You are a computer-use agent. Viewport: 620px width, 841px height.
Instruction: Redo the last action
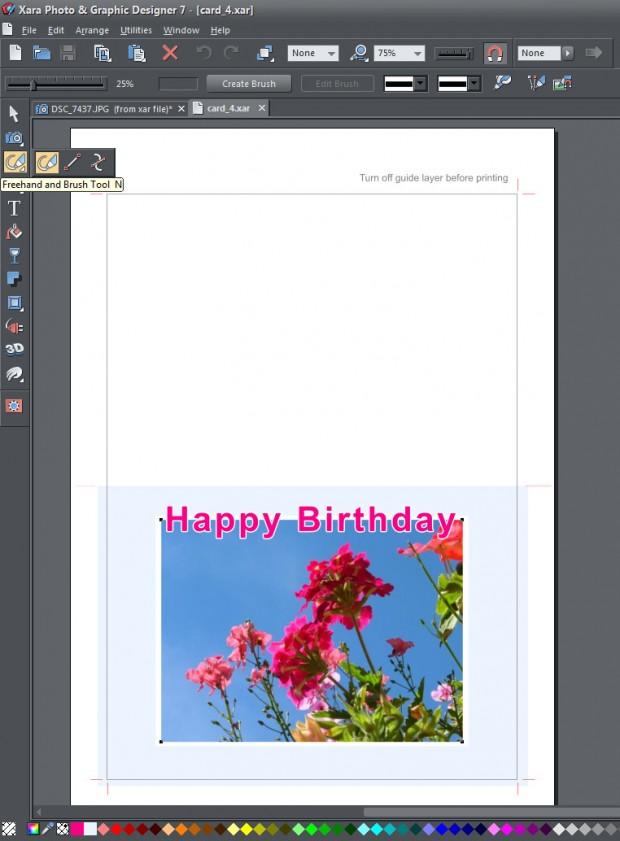click(x=232, y=53)
